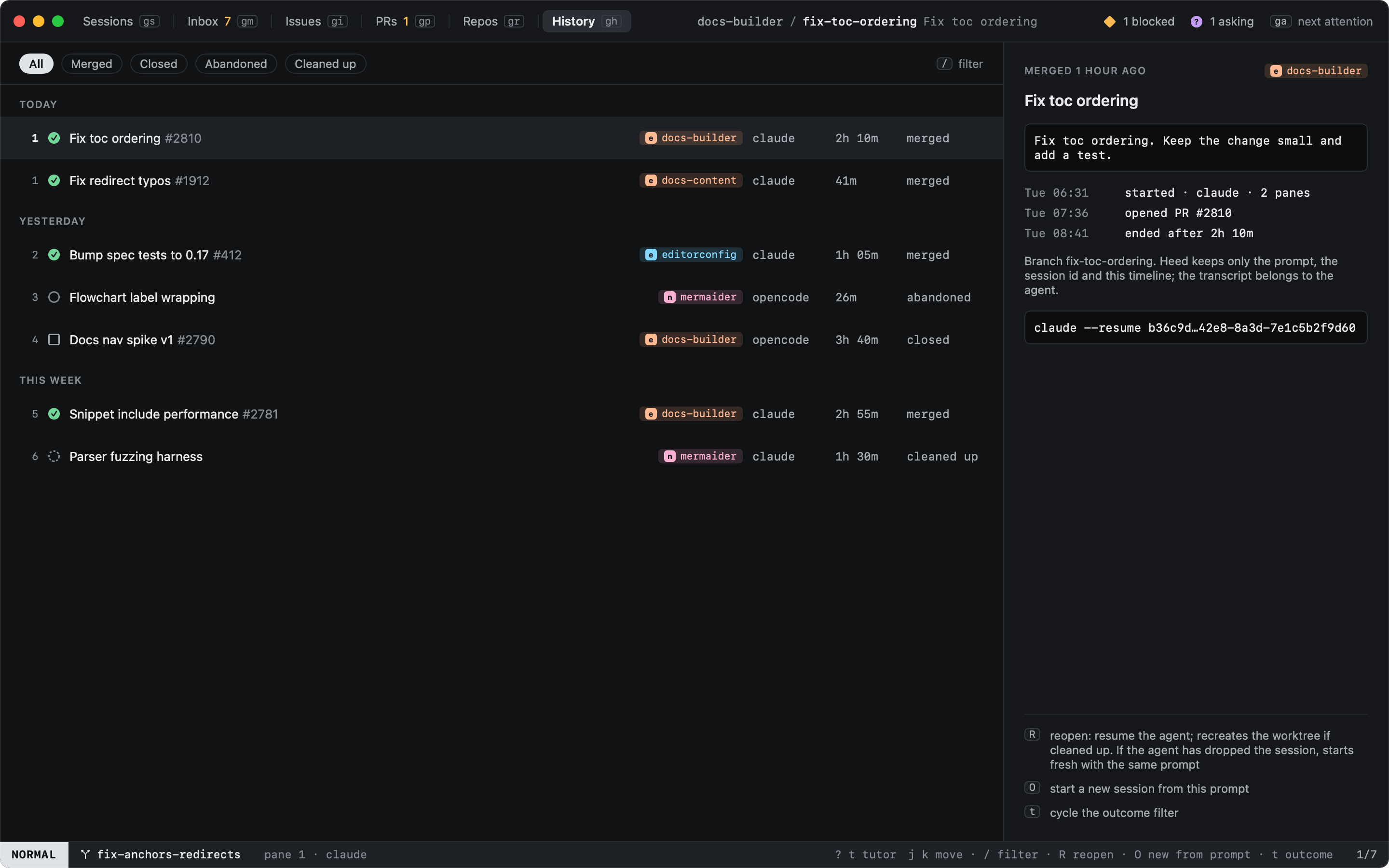Click the claude --resume command box

click(x=1196, y=327)
